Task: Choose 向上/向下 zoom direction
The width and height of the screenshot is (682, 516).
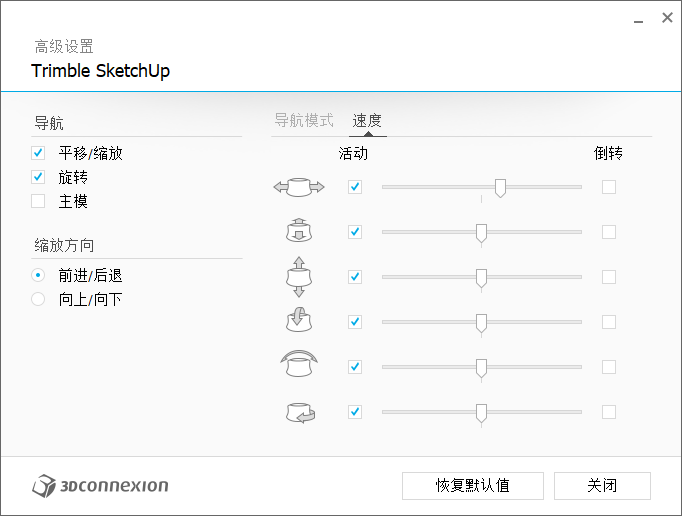Action: click(38, 299)
